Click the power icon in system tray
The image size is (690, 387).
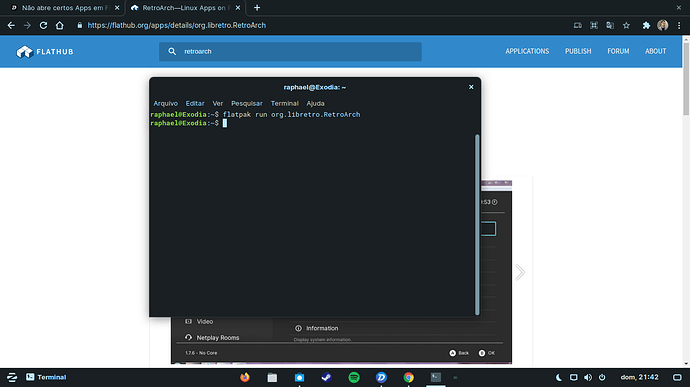602,377
